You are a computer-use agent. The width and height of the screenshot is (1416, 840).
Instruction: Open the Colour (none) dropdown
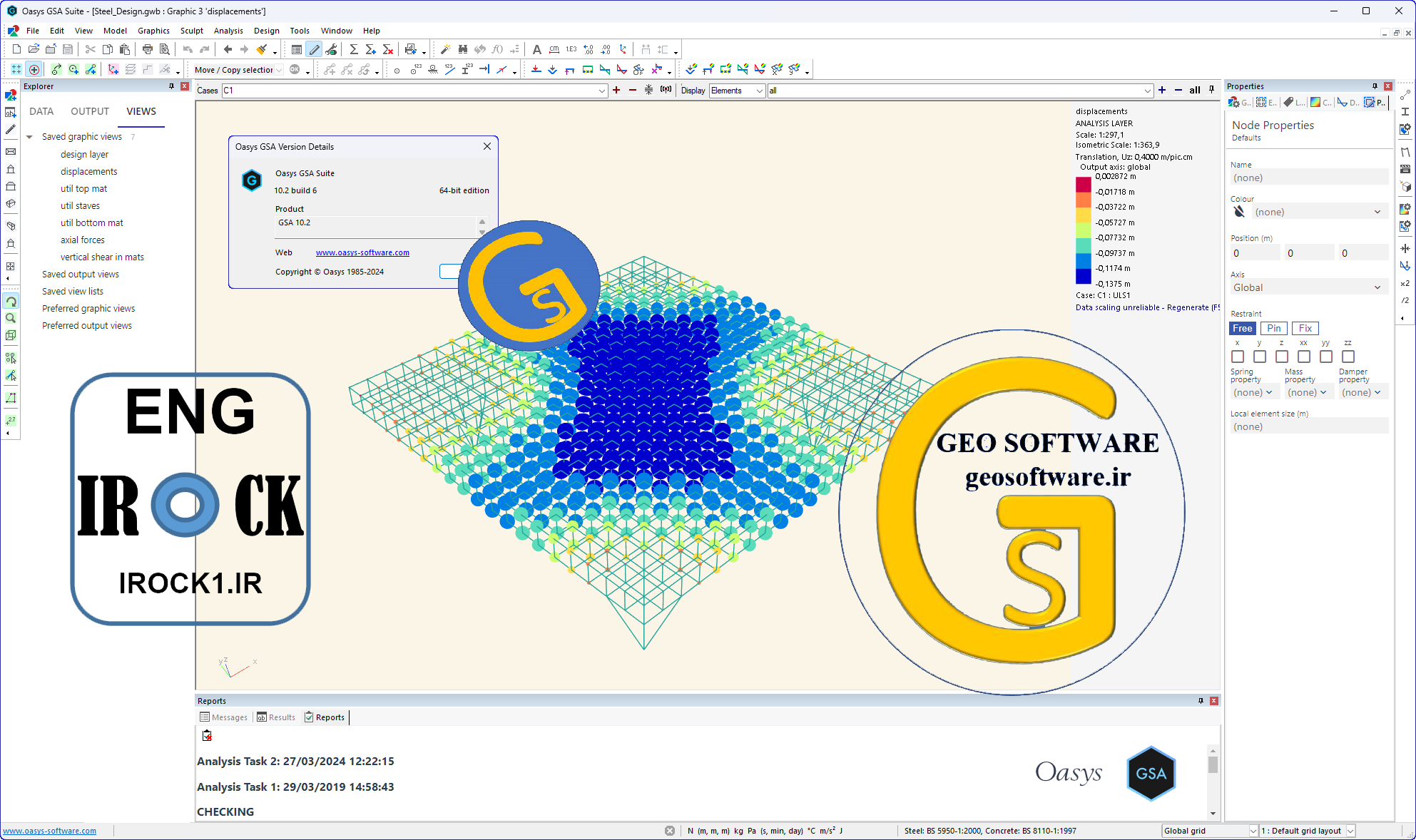click(1320, 212)
